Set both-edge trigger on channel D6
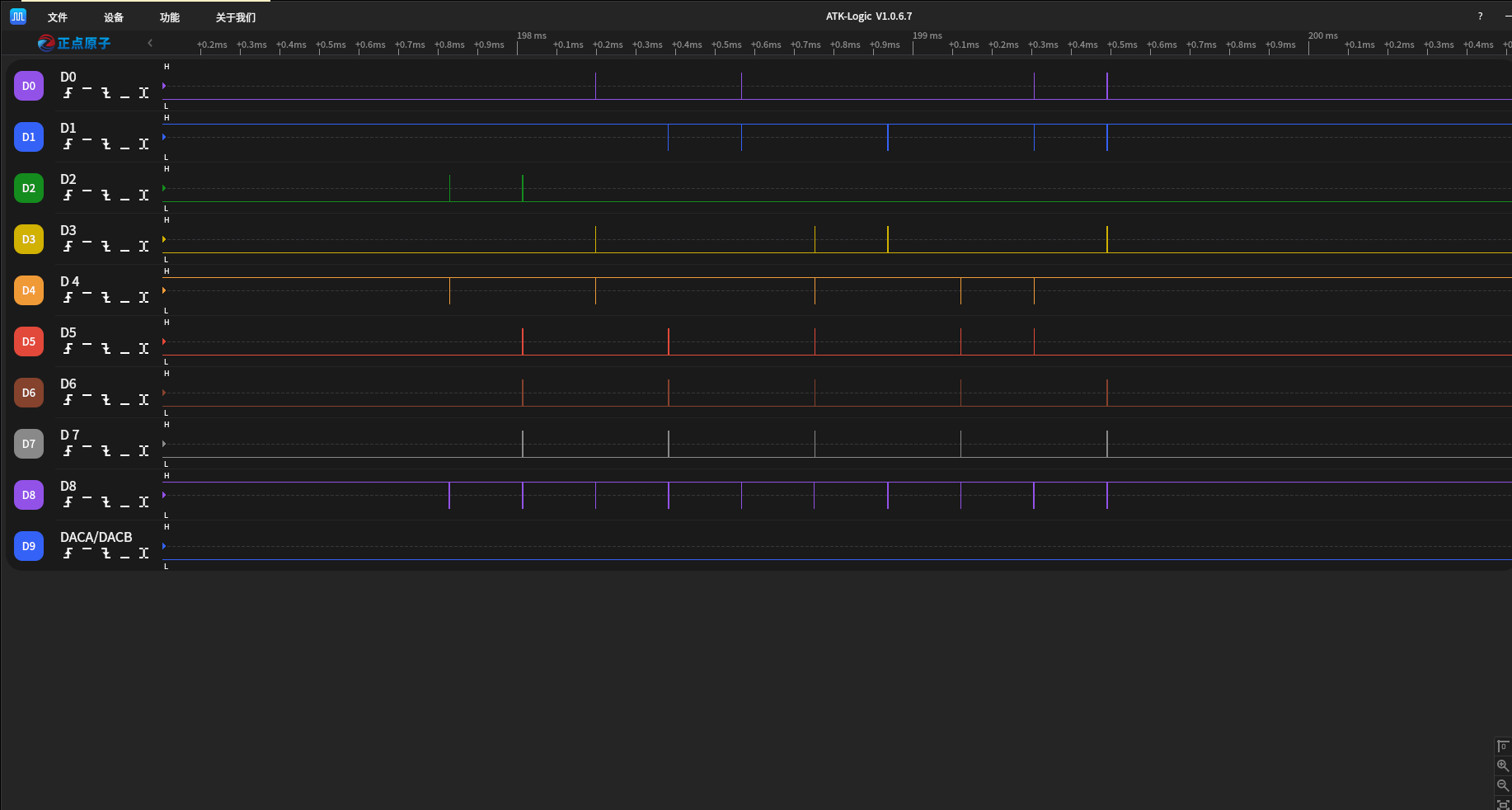The image size is (1512, 810). (x=143, y=400)
